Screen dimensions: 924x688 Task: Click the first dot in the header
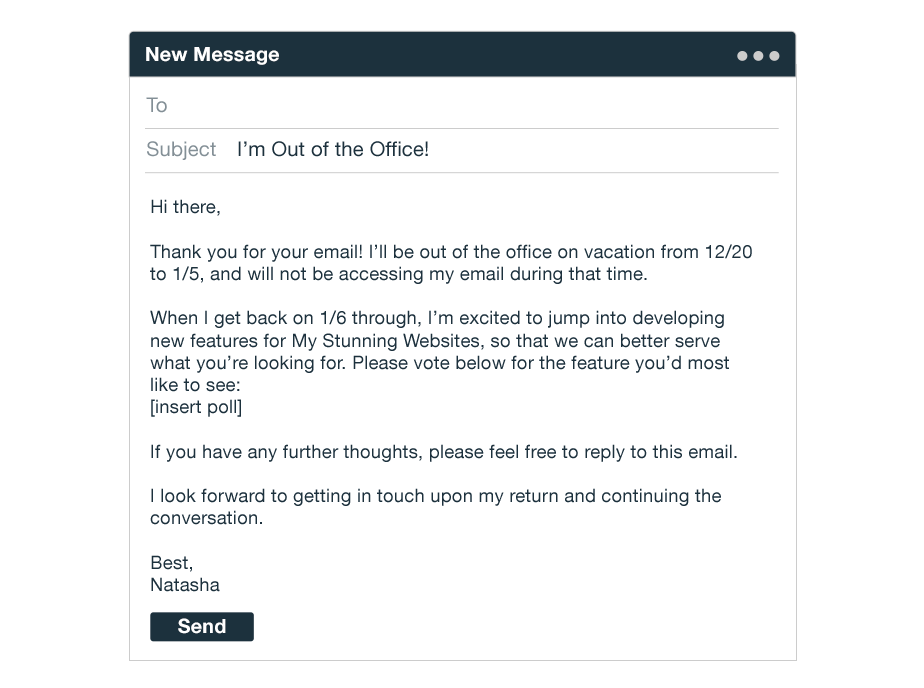pyautogui.click(x=742, y=56)
